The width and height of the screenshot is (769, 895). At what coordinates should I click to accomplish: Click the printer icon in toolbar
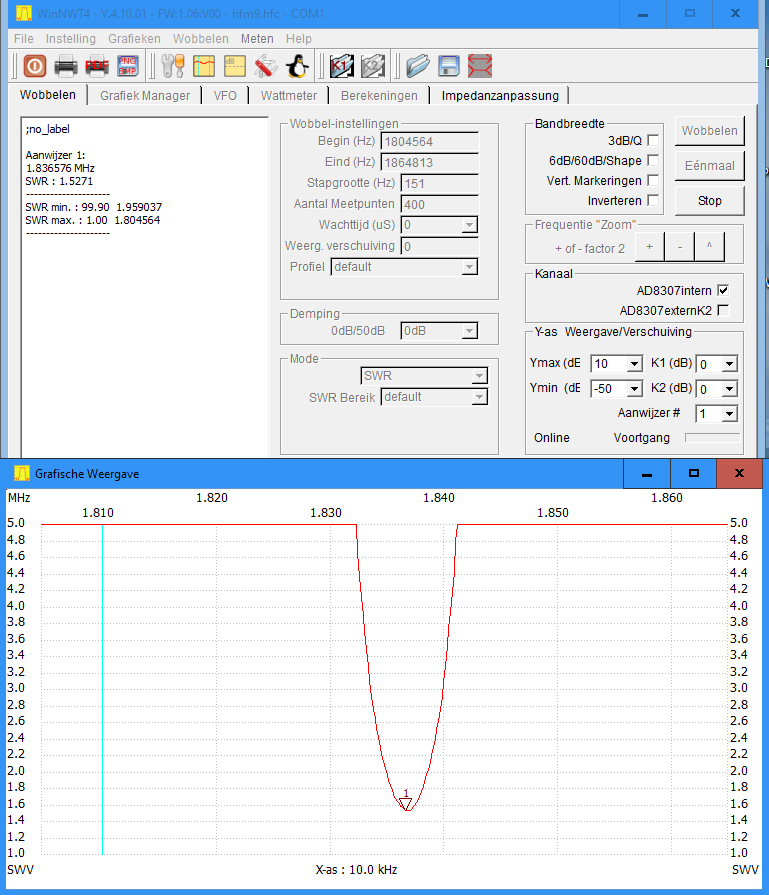66,66
